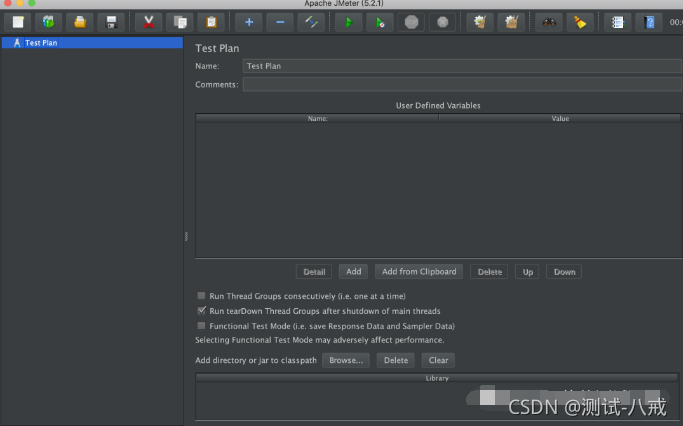Click Add from Clipboard button

click(x=419, y=272)
